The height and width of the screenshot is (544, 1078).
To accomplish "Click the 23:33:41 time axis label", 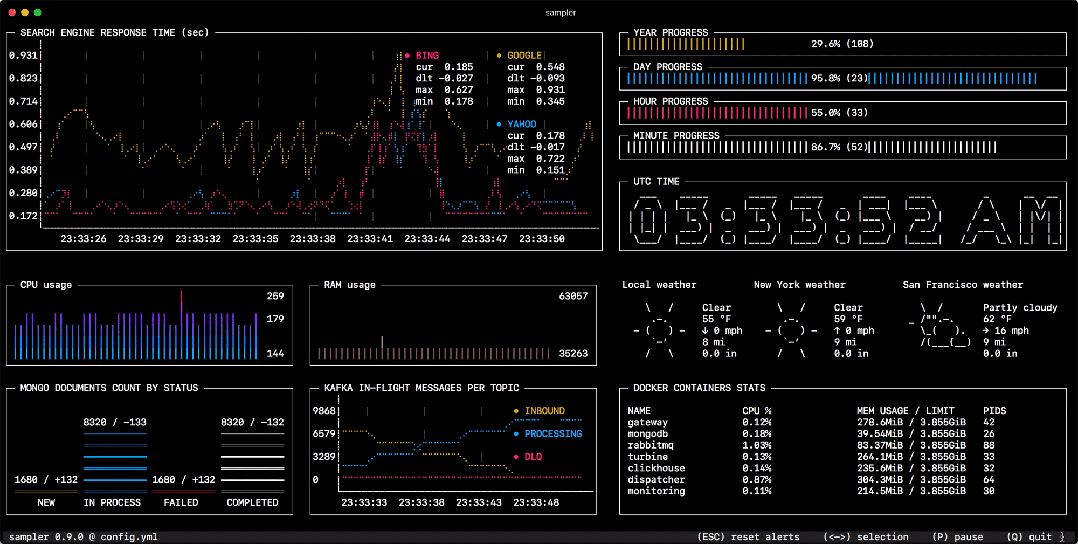I will pos(370,239).
